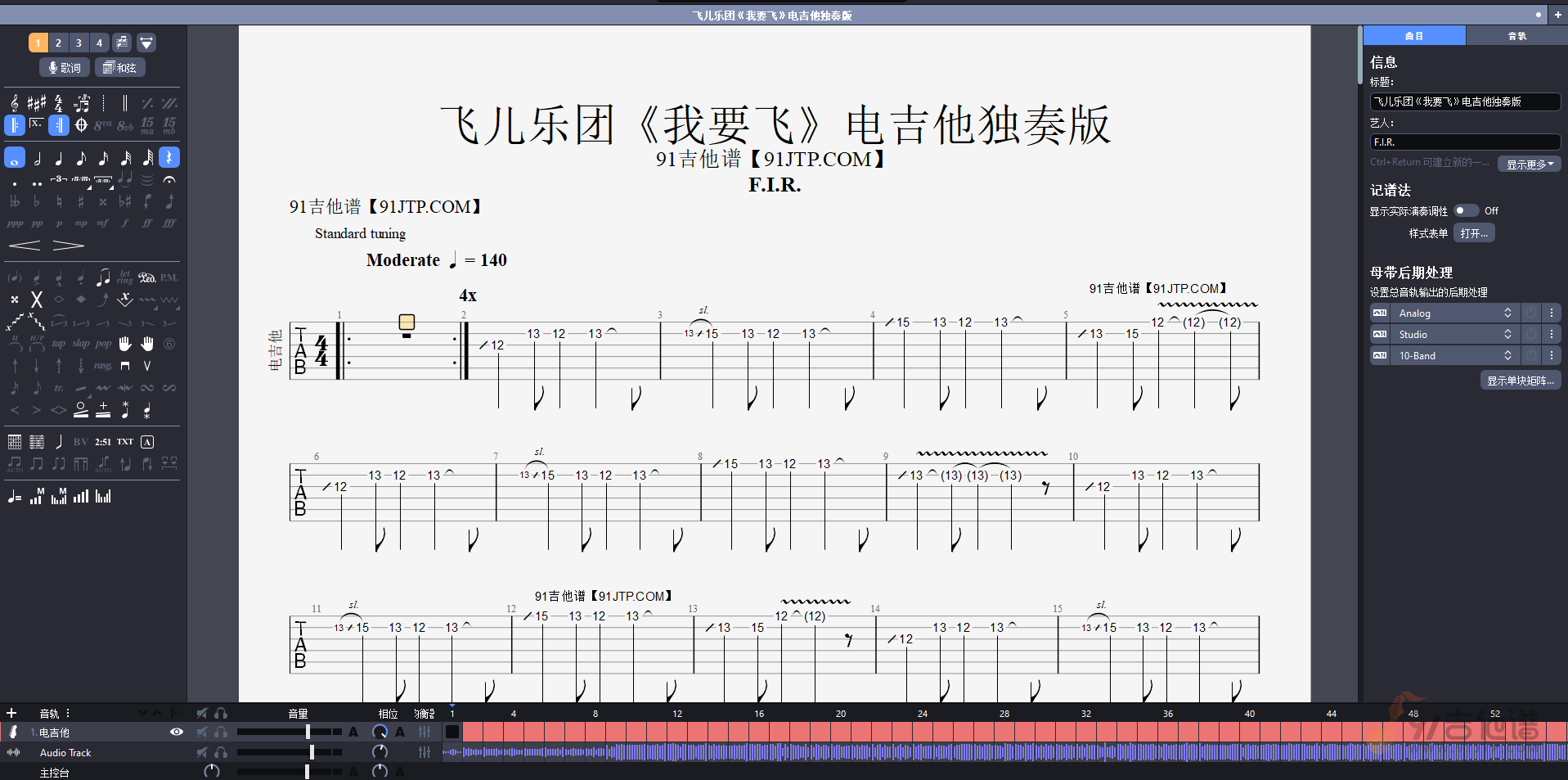Click the 4/4 time signature icon

point(59,103)
